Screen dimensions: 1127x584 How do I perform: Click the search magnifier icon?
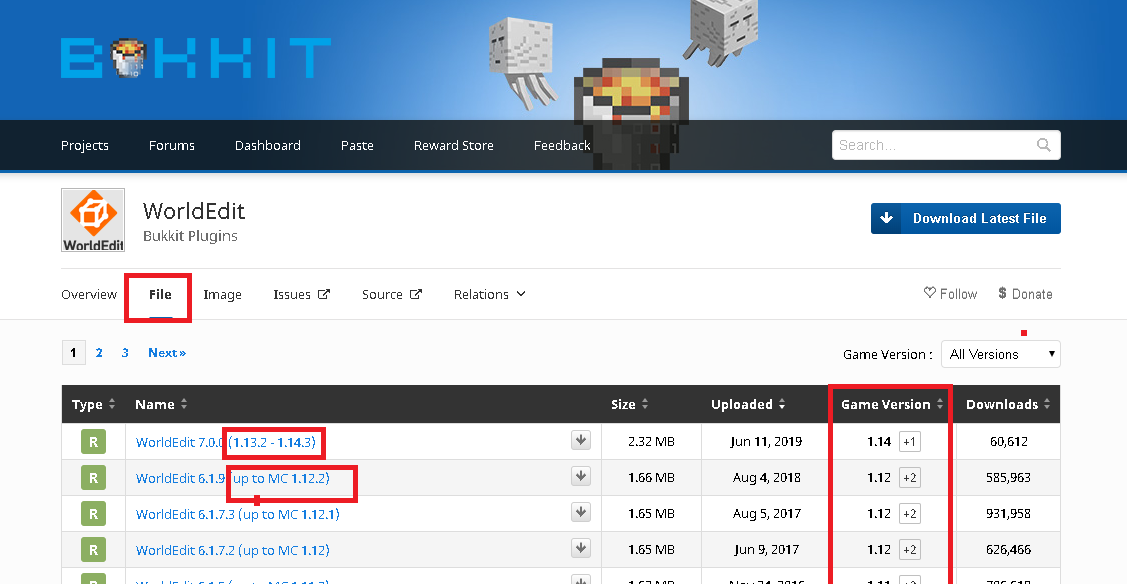click(1044, 145)
